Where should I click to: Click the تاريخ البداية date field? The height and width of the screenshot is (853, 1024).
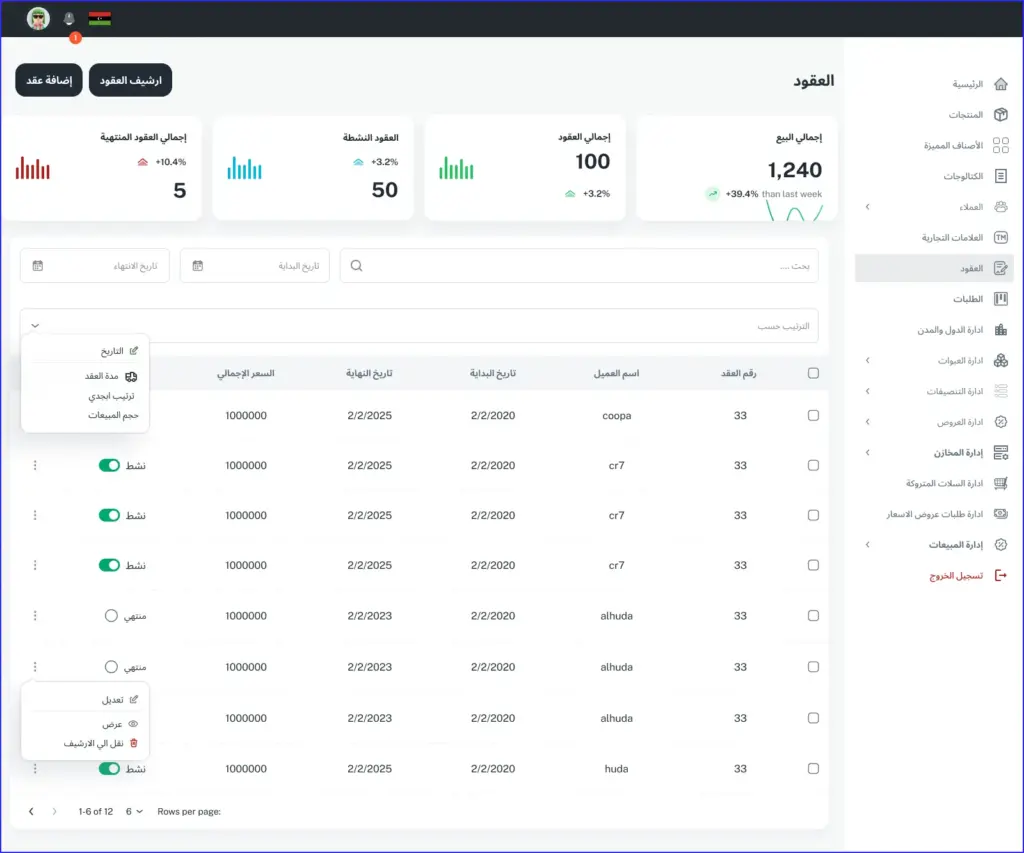[255, 266]
